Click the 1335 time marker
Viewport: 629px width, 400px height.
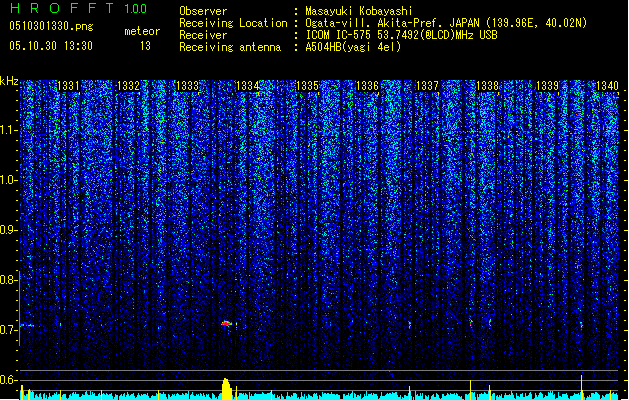307,86
